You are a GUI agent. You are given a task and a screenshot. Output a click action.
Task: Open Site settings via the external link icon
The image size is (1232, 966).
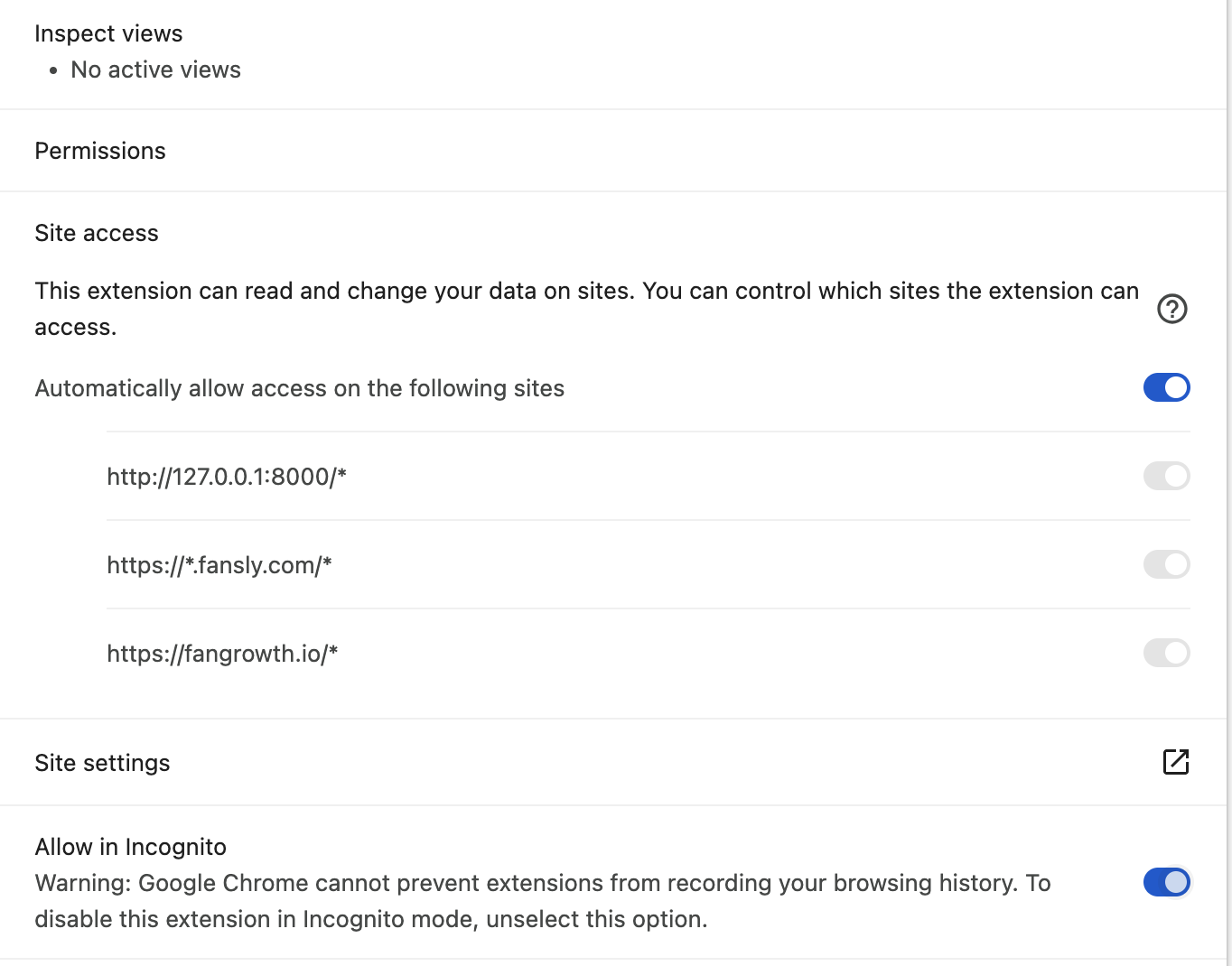coord(1175,762)
